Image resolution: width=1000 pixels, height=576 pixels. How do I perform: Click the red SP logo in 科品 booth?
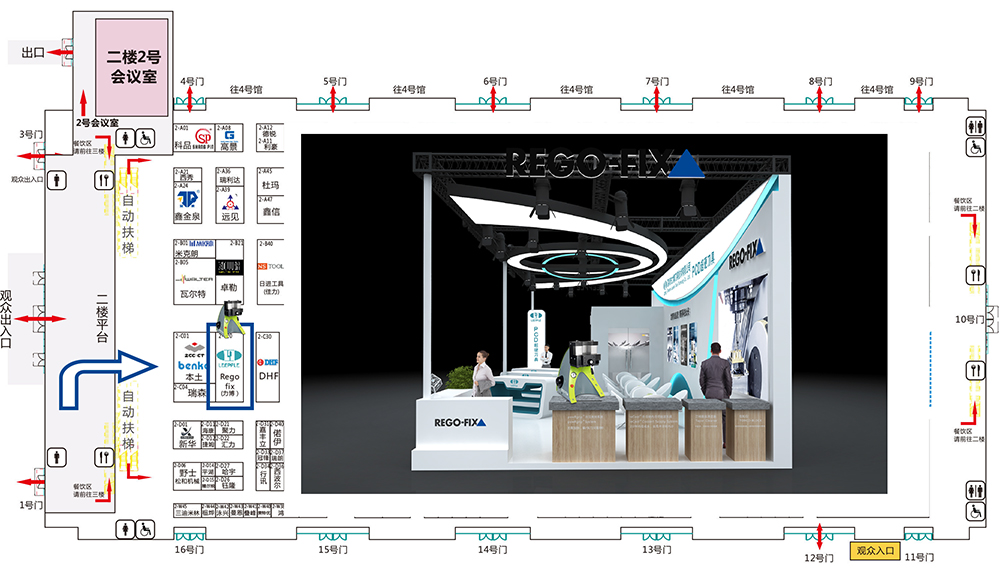coord(203,136)
